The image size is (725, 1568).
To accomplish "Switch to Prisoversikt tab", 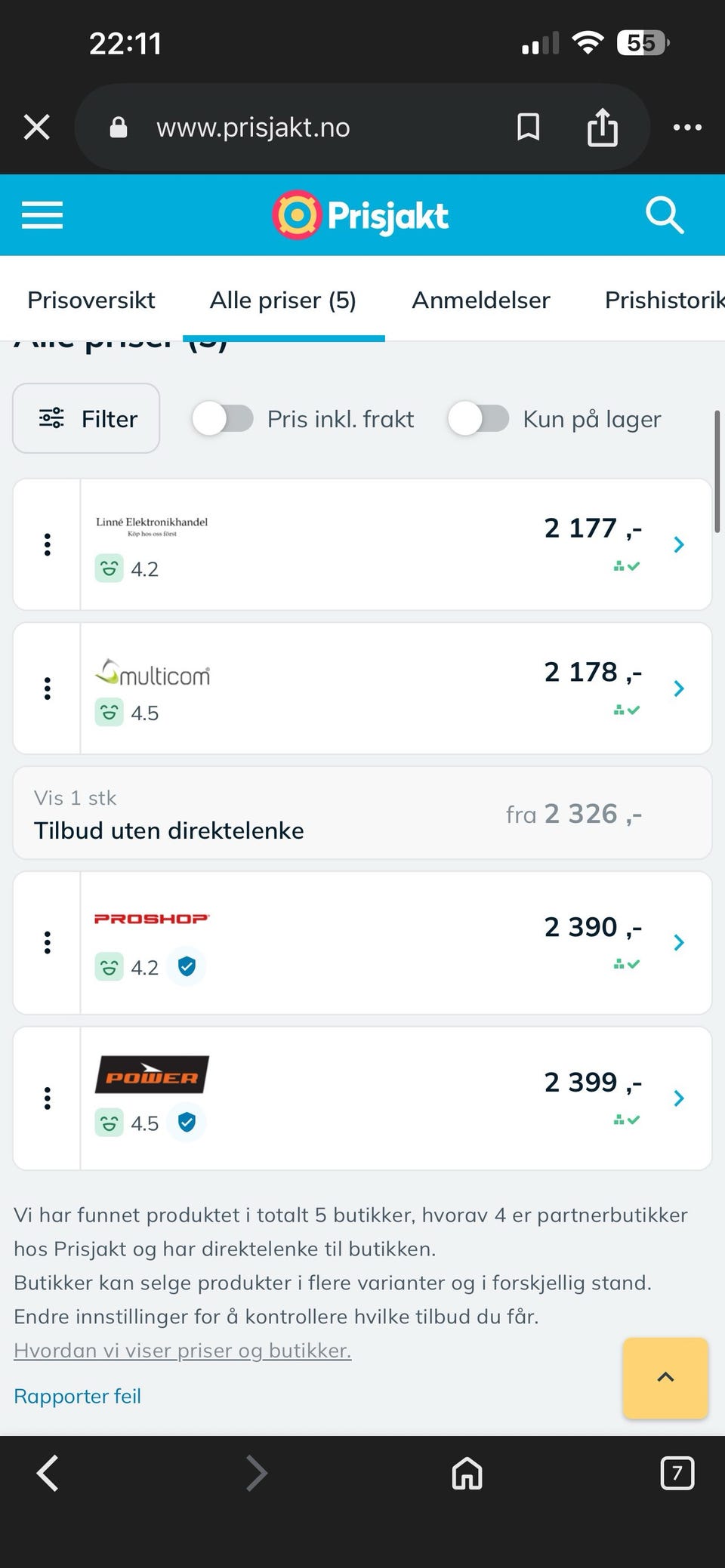I will point(91,300).
